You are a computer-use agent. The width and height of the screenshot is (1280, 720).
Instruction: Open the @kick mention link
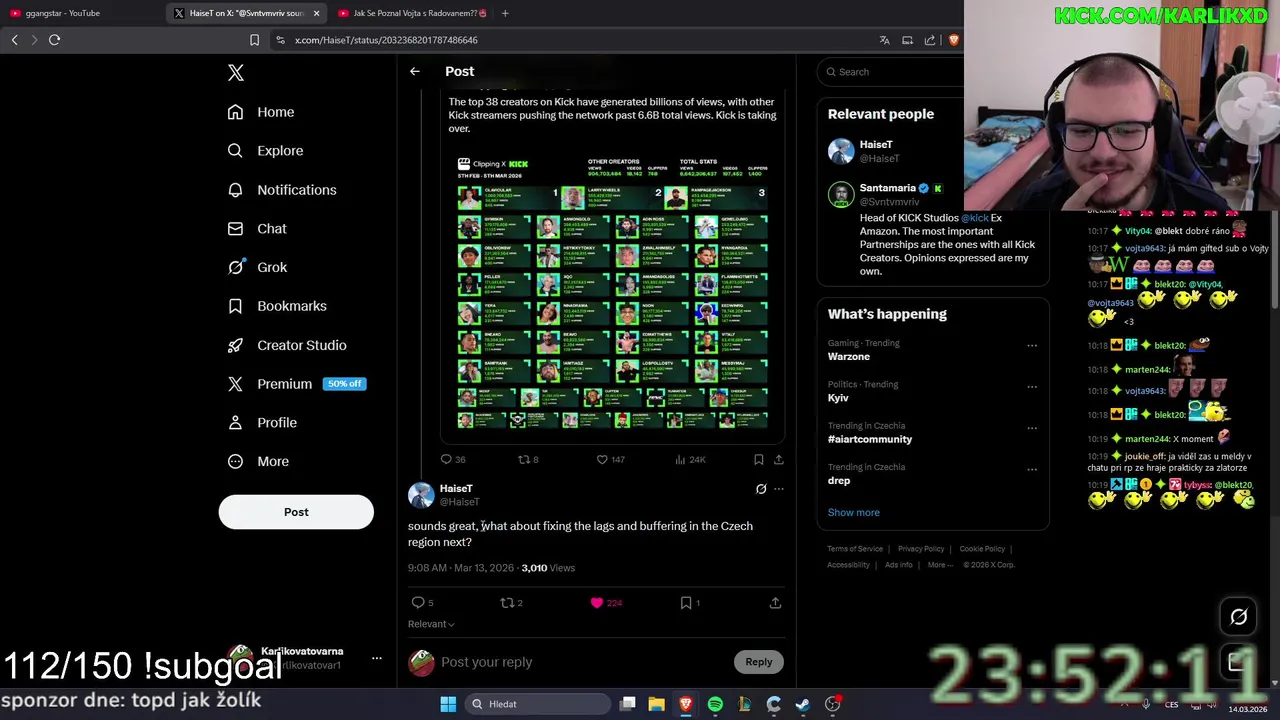(x=975, y=218)
